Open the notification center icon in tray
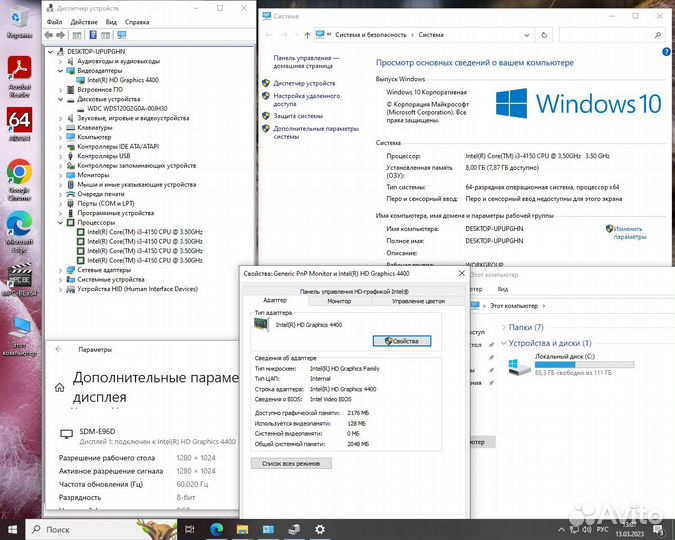This screenshot has width=675, height=540. click(x=659, y=529)
